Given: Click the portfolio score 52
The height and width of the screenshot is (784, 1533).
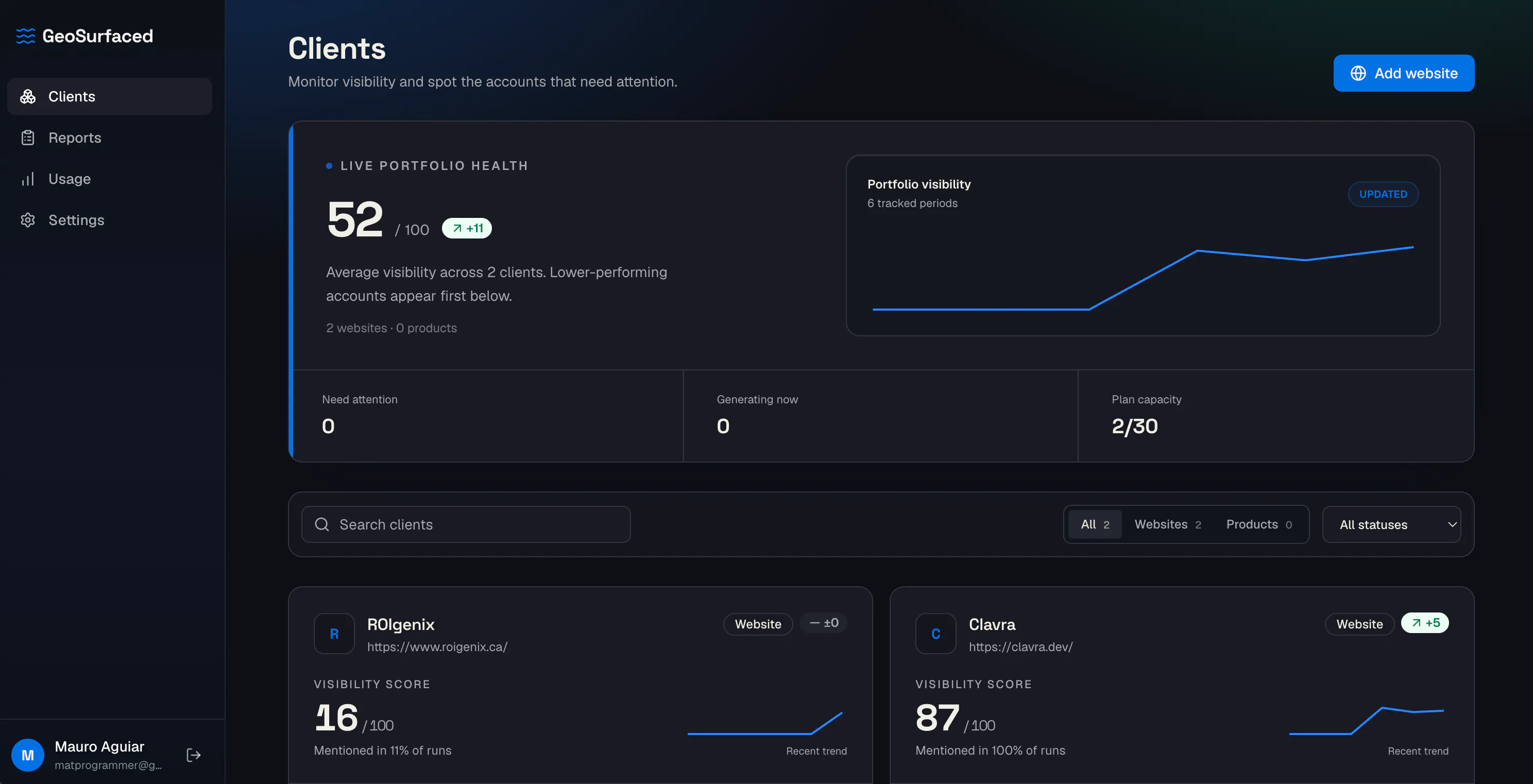Looking at the screenshot, I should [x=355, y=219].
